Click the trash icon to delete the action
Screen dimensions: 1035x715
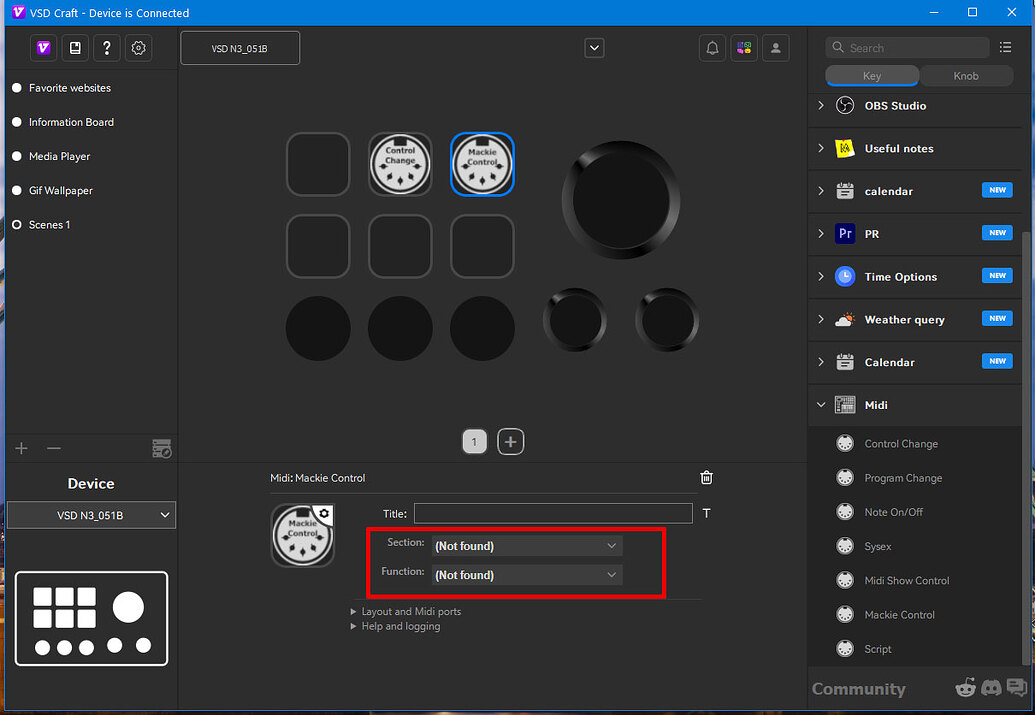click(x=707, y=478)
